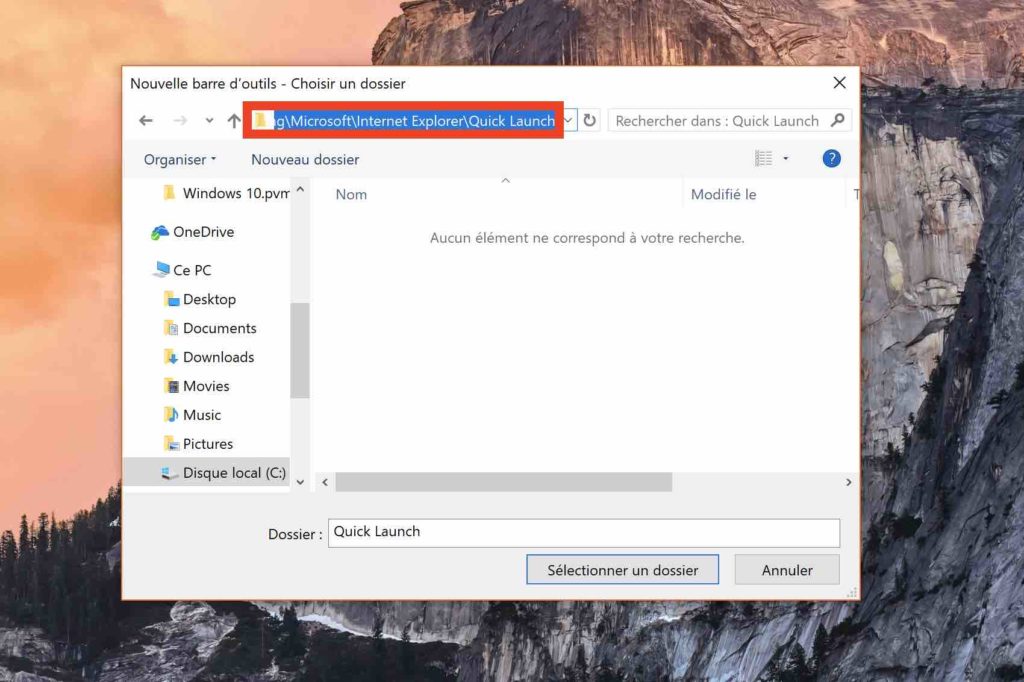The height and width of the screenshot is (682, 1024).
Task: Select Ce PC in the sidebar
Action: [192, 270]
